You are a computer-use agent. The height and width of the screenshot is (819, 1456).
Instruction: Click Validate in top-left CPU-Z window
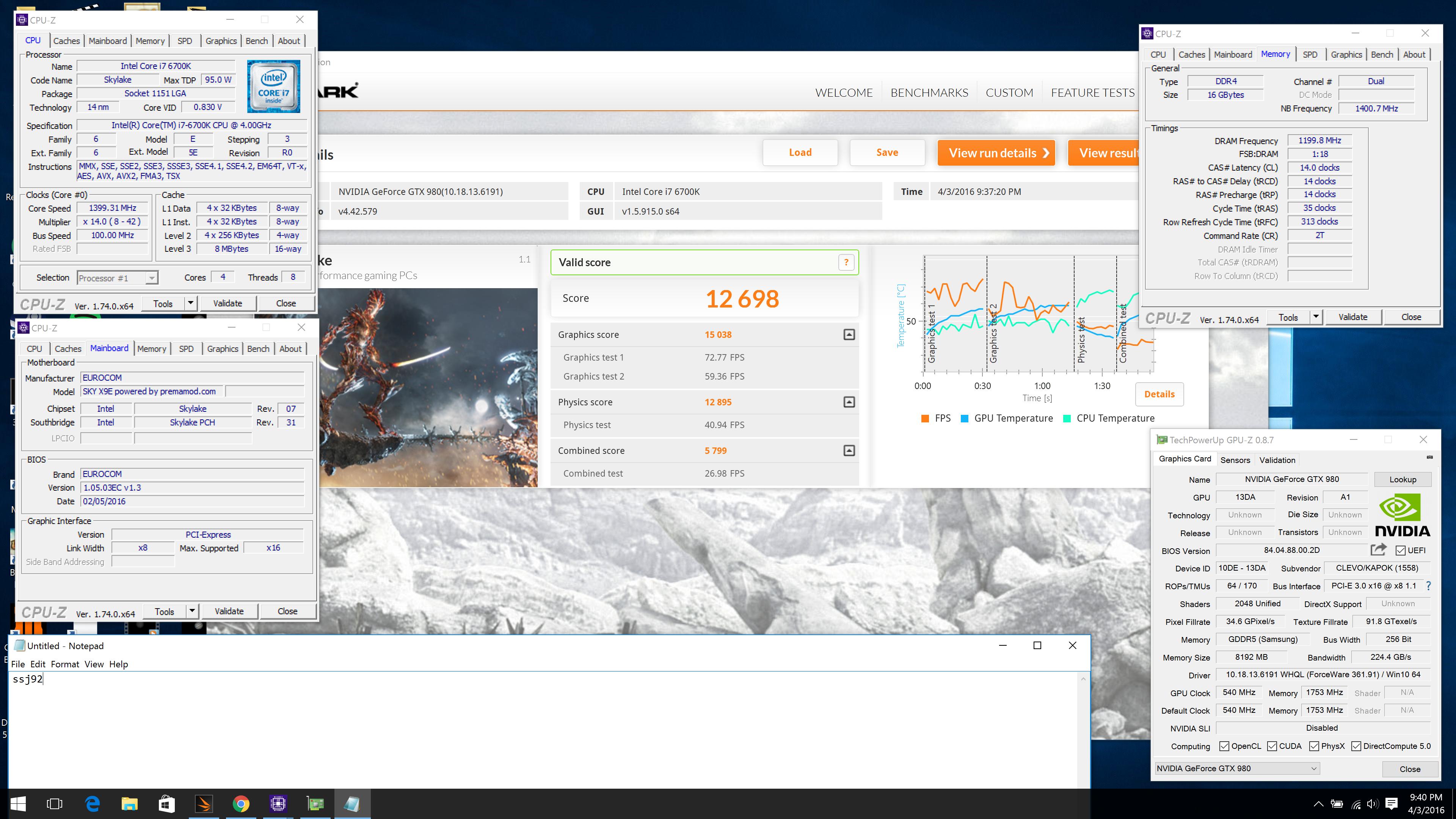click(x=227, y=303)
